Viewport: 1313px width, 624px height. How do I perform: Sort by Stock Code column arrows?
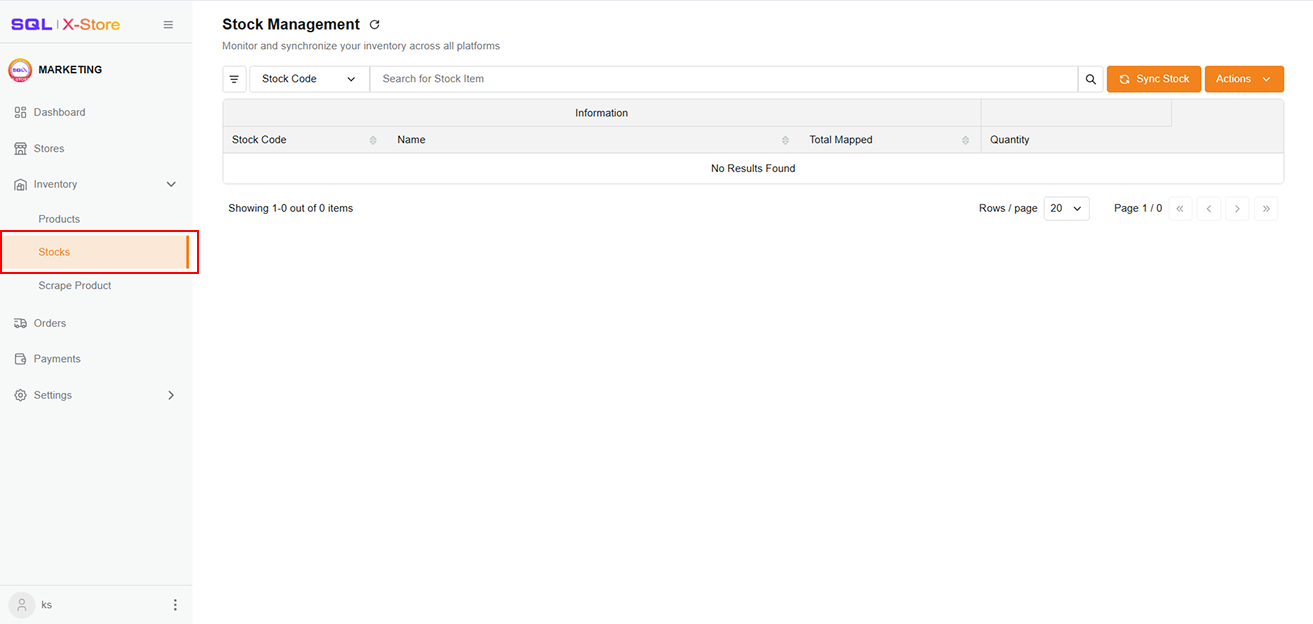(x=373, y=140)
